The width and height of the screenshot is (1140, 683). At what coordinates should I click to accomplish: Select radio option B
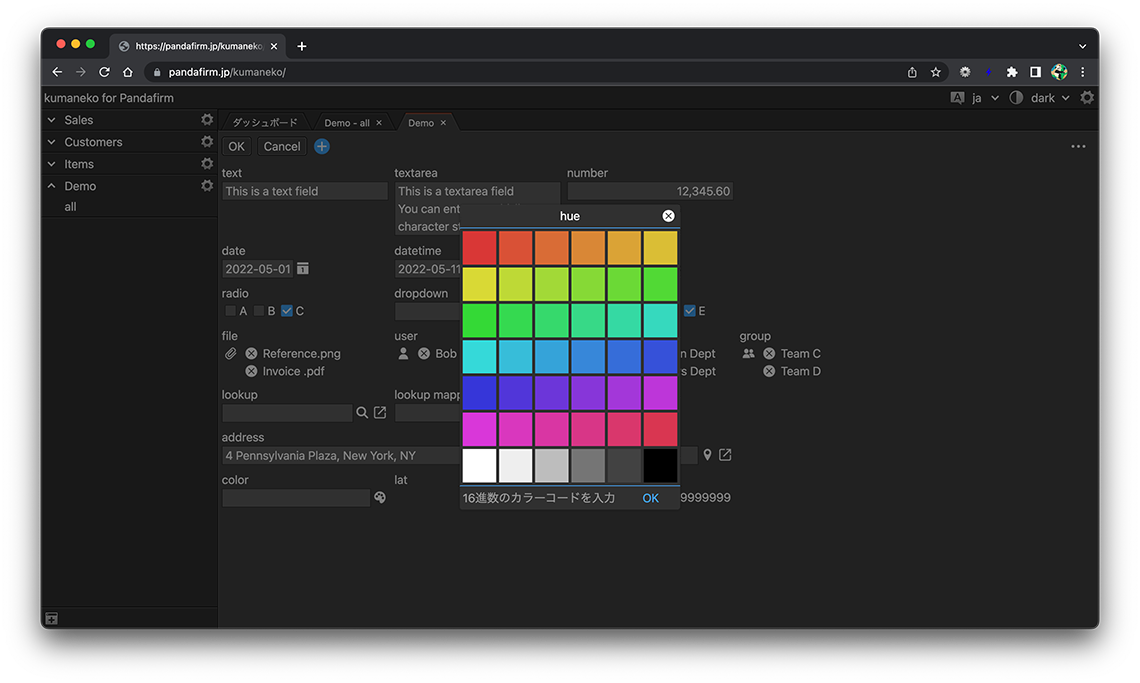259,311
